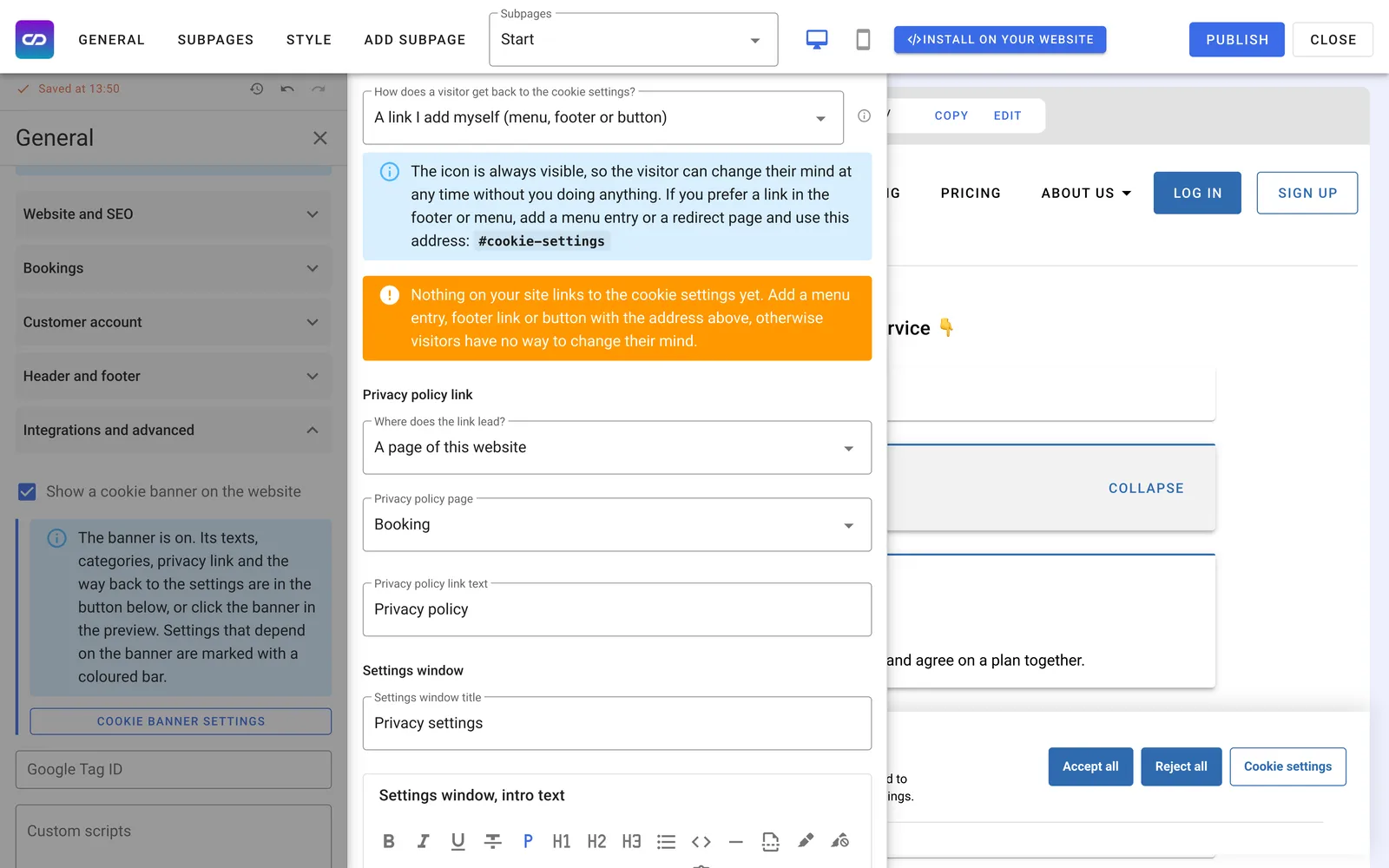This screenshot has width=1389, height=868.
Task: Edit the Privacy policy link text field
Action: point(617,609)
